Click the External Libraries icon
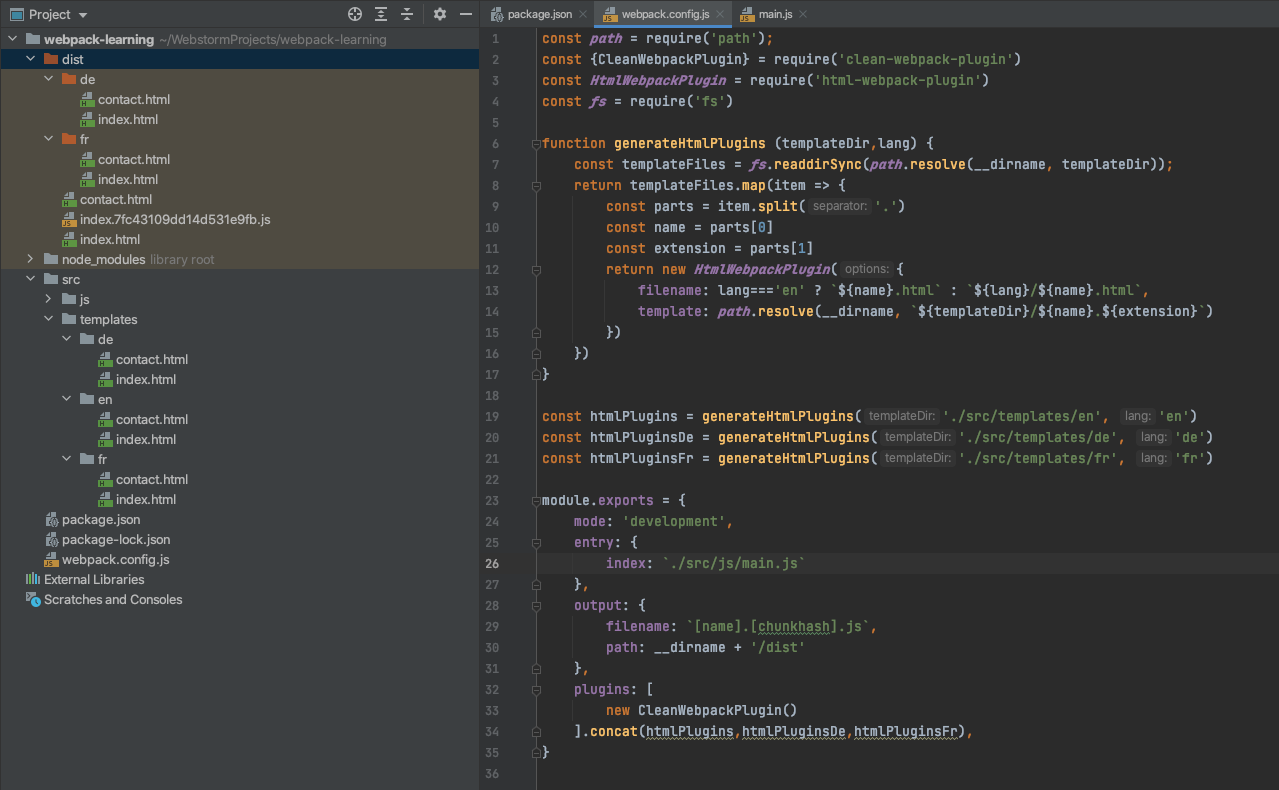 pos(33,580)
